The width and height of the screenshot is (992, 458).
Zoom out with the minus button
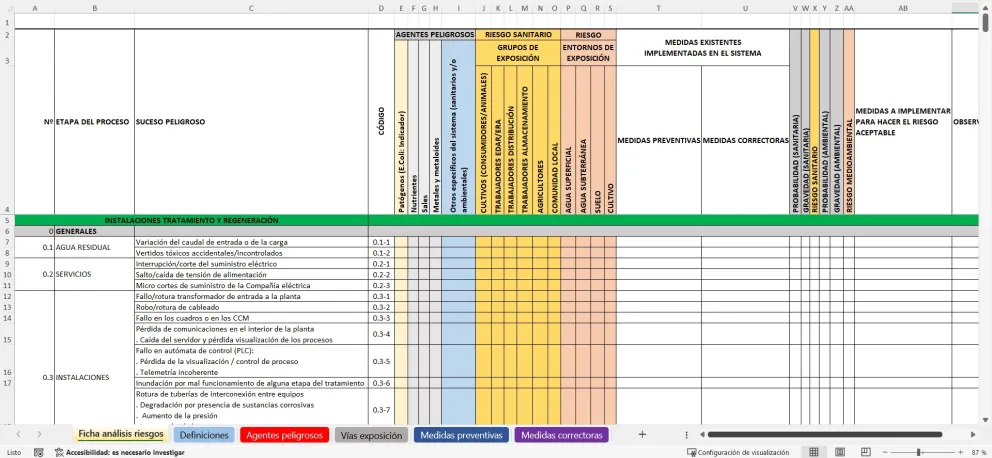pos(885,452)
